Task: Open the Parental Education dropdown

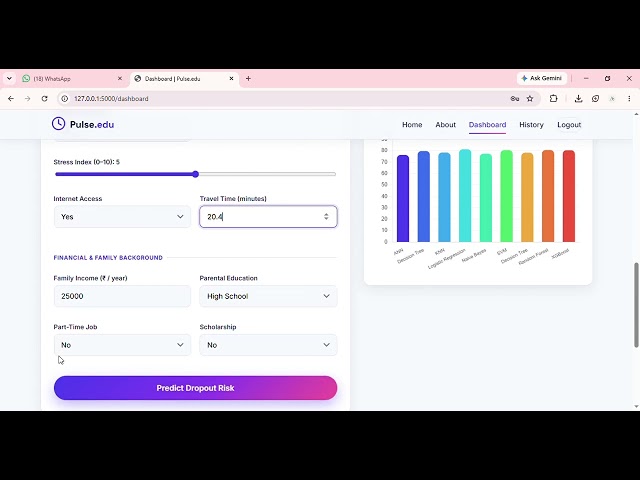Action: [268, 296]
